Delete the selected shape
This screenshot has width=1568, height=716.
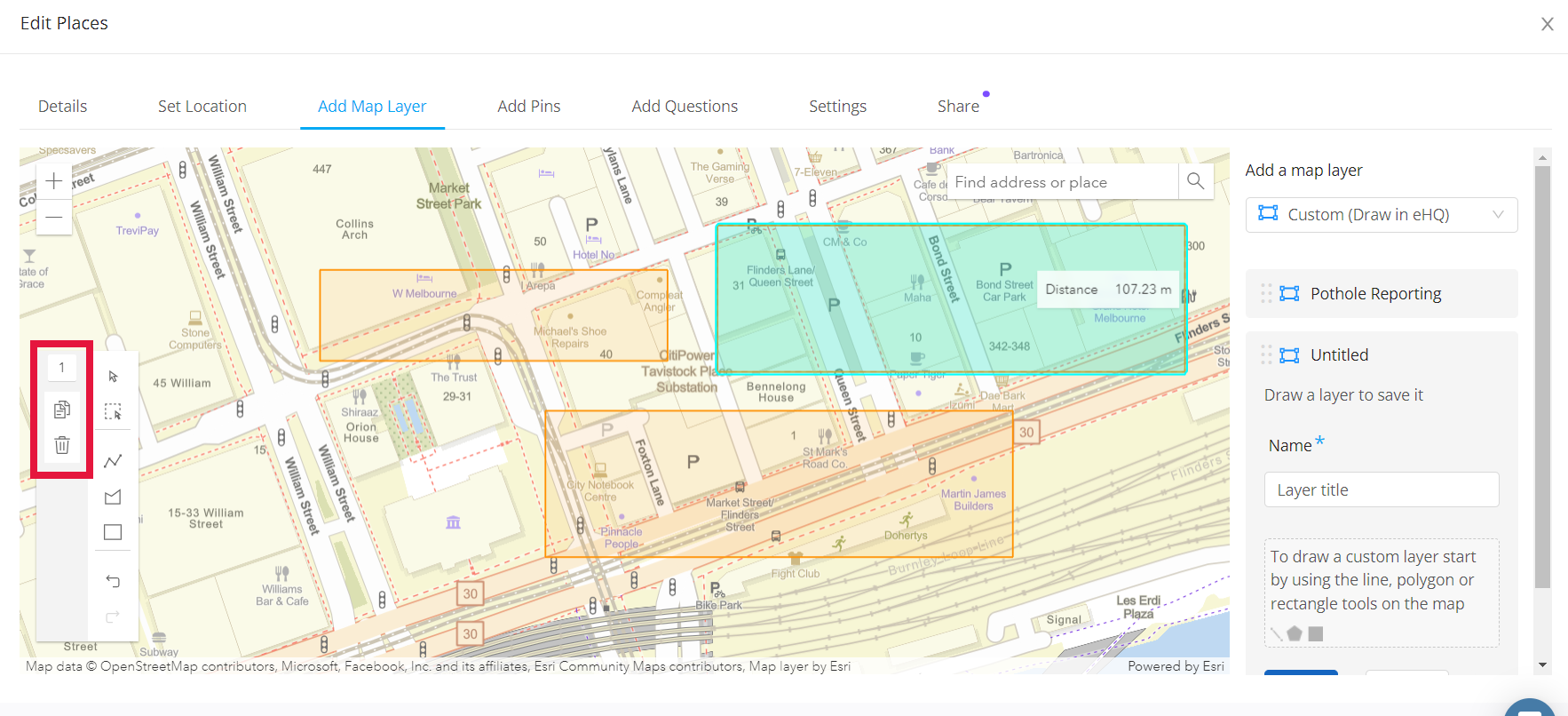(62, 445)
